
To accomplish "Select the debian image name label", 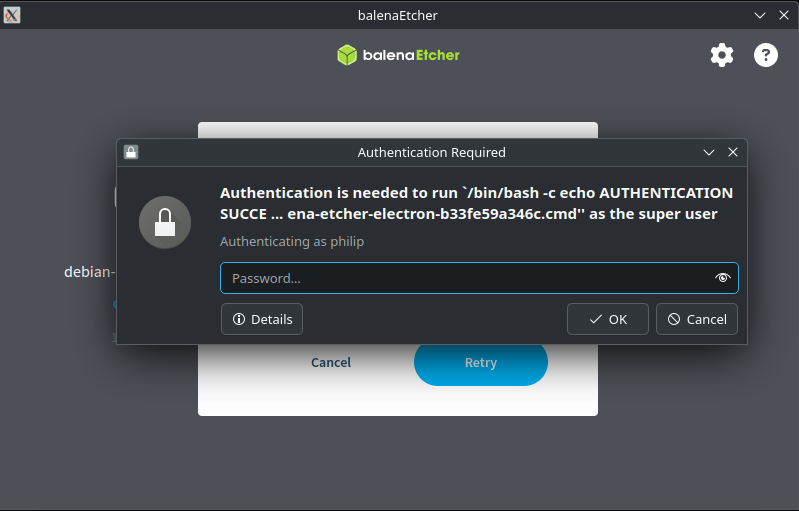I will (x=88, y=272).
